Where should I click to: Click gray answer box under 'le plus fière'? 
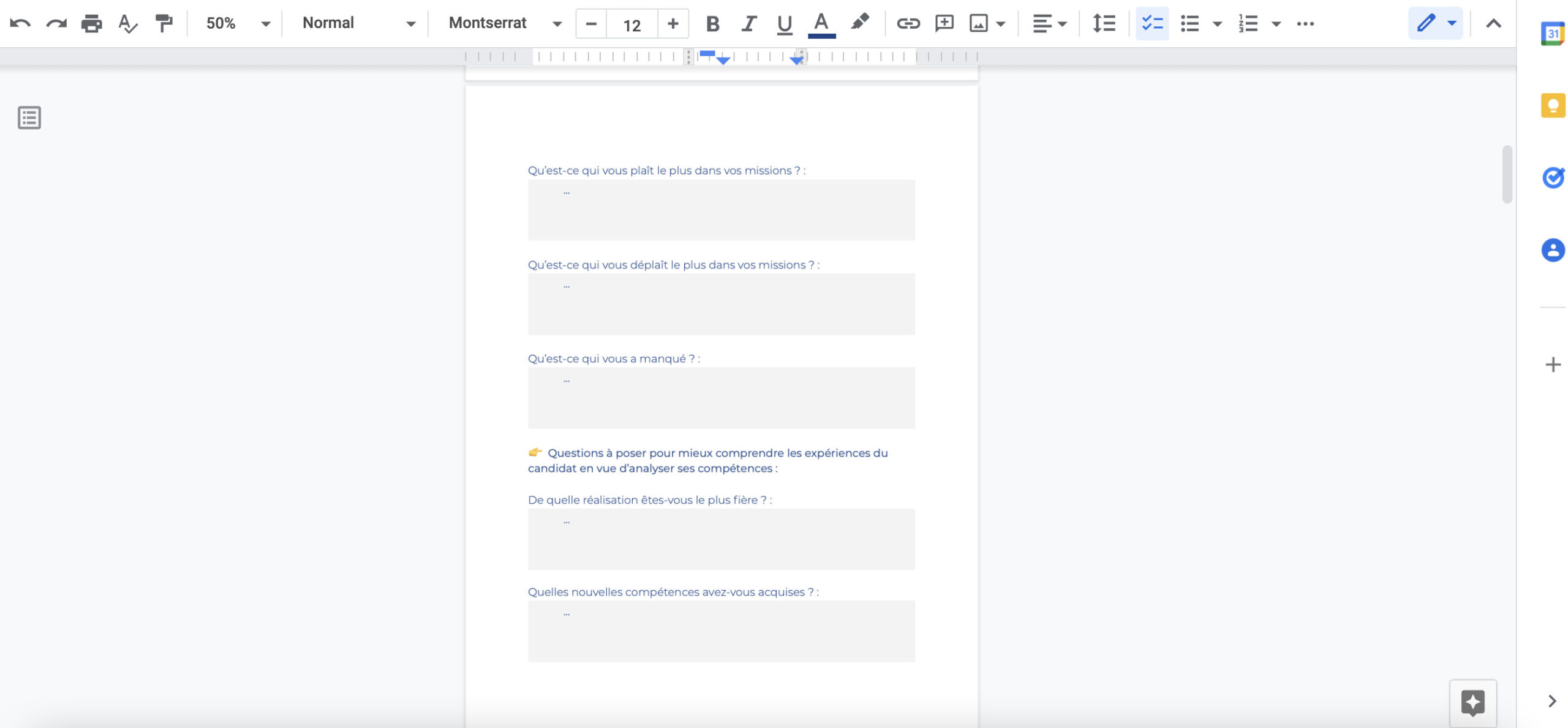coord(721,539)
